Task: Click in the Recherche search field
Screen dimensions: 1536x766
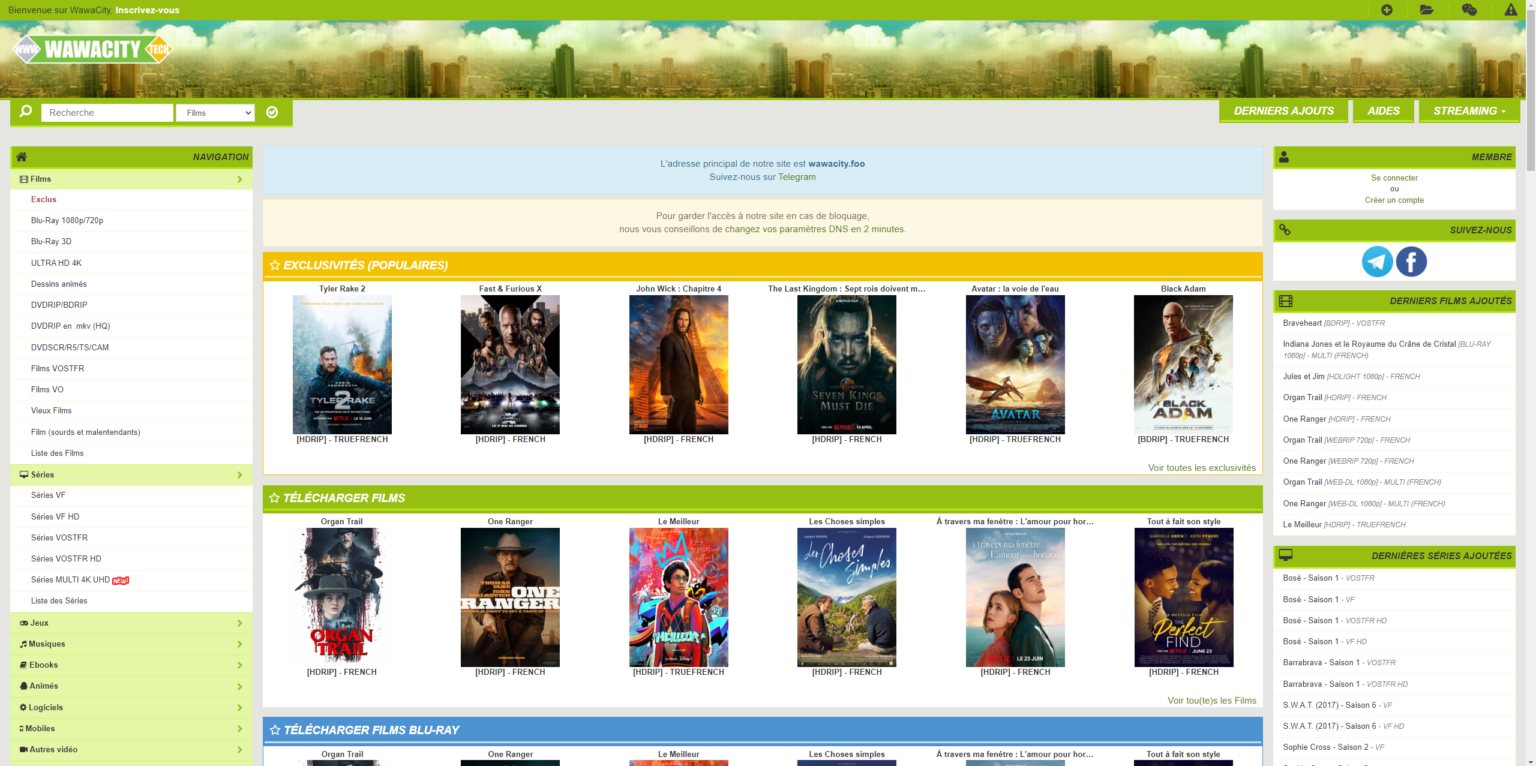Action: [x=107, y=113]
